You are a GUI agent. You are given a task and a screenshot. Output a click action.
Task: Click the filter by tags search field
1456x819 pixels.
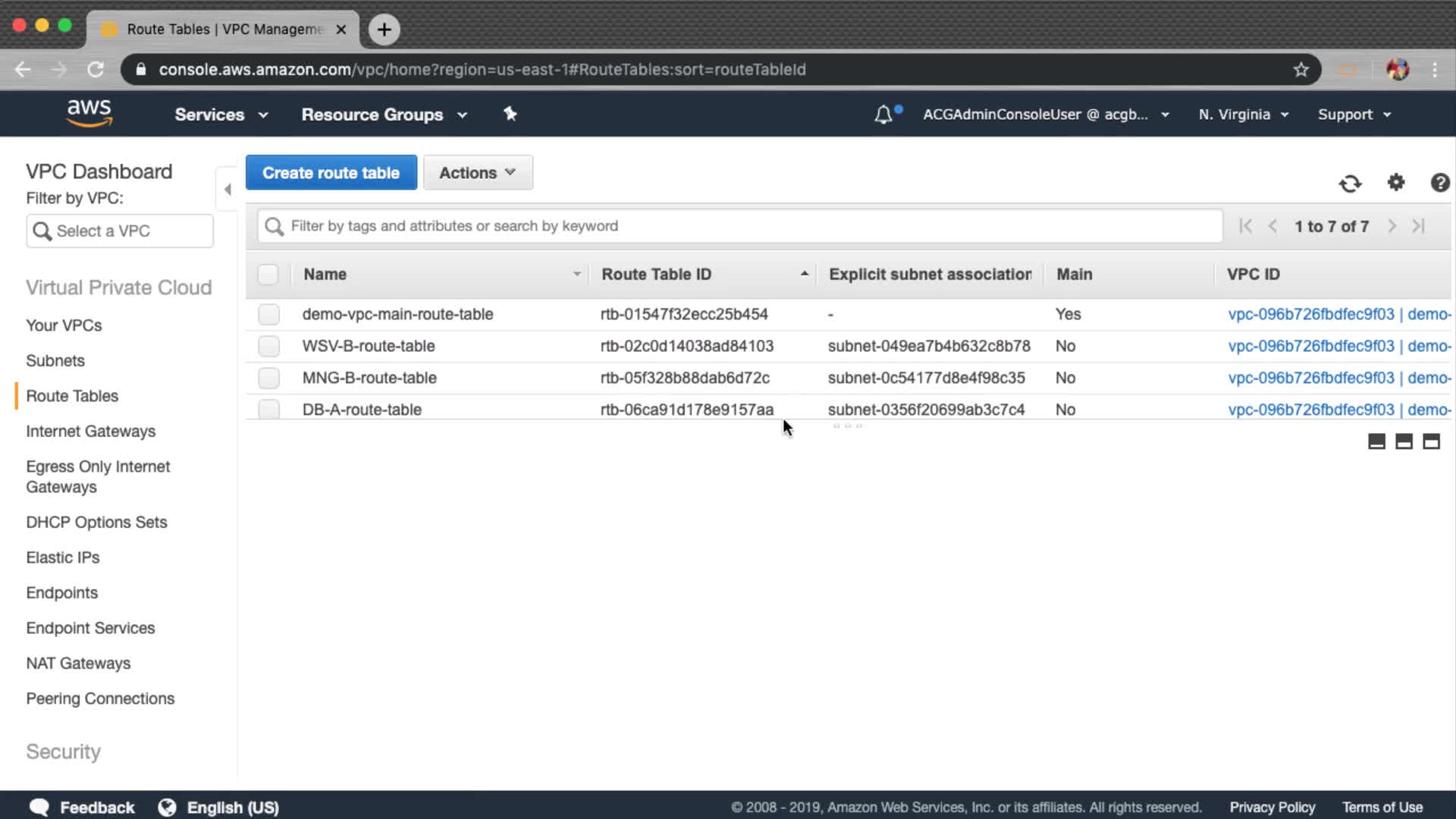(739, 226)
